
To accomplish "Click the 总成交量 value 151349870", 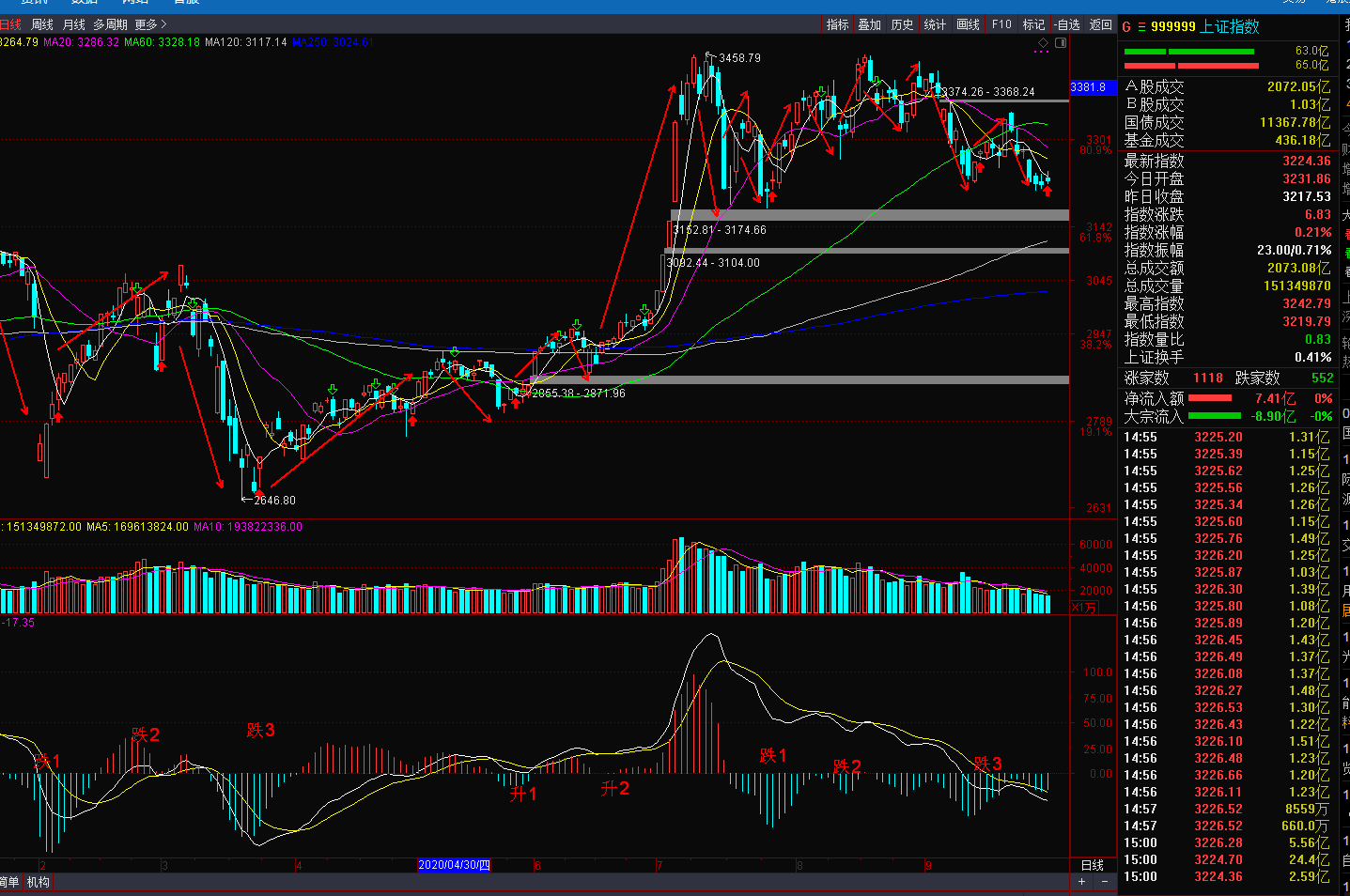I will point(1296,286).
